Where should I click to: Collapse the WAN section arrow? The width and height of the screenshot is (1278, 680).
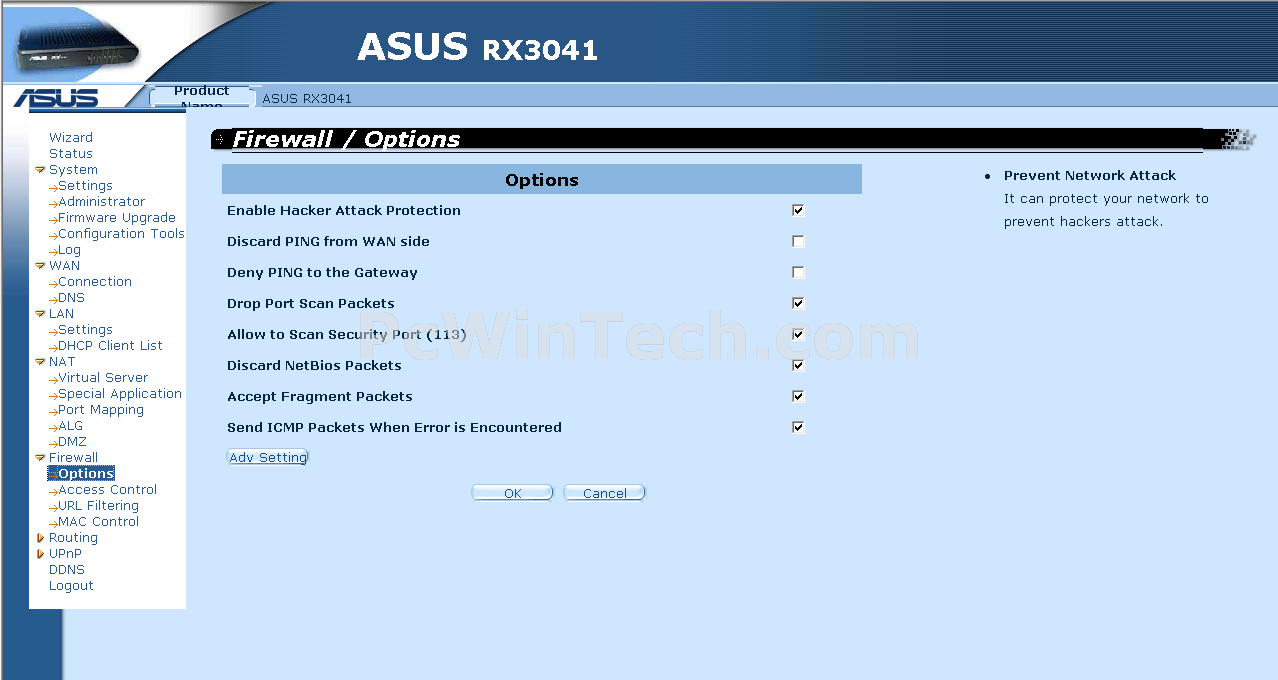(40, 266)
